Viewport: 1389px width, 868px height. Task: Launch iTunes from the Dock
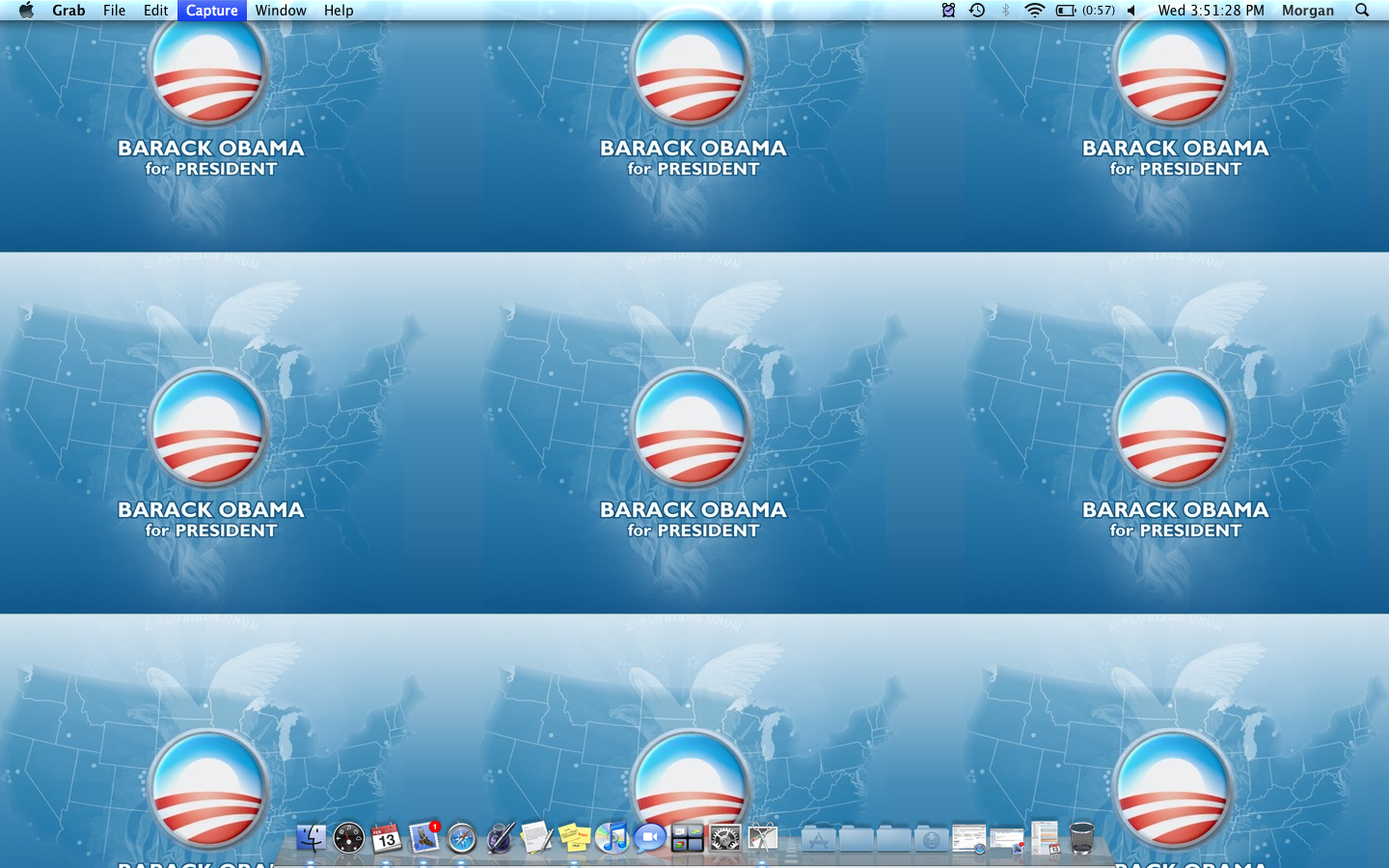(x=612, y=837)
